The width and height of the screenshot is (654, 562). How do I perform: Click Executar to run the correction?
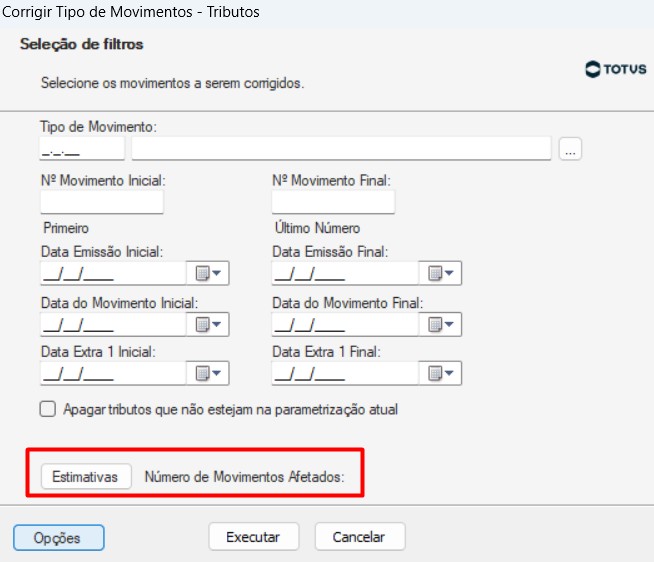(x=254, y=537)
